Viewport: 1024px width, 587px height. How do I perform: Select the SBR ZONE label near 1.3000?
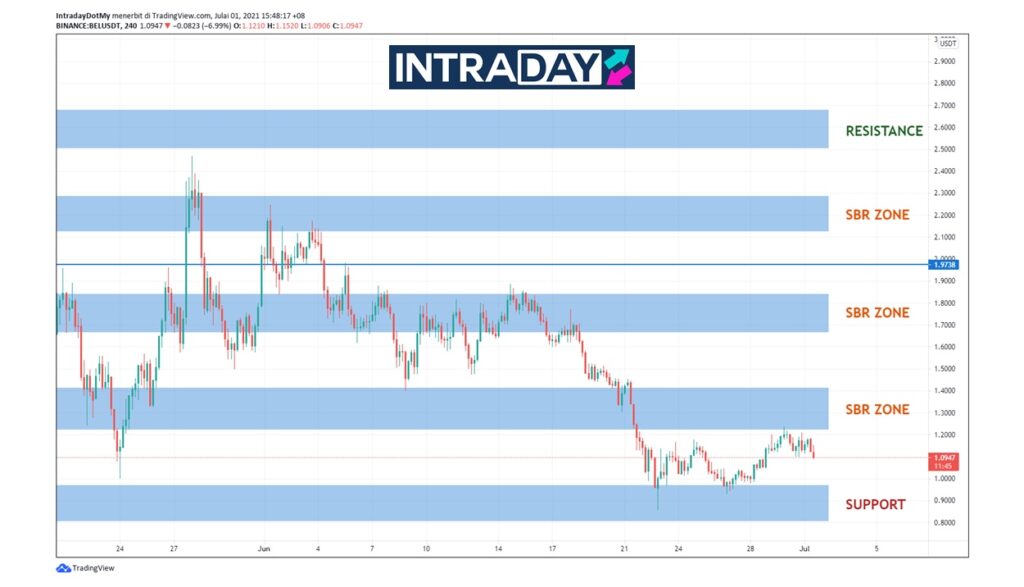(877, 409)
